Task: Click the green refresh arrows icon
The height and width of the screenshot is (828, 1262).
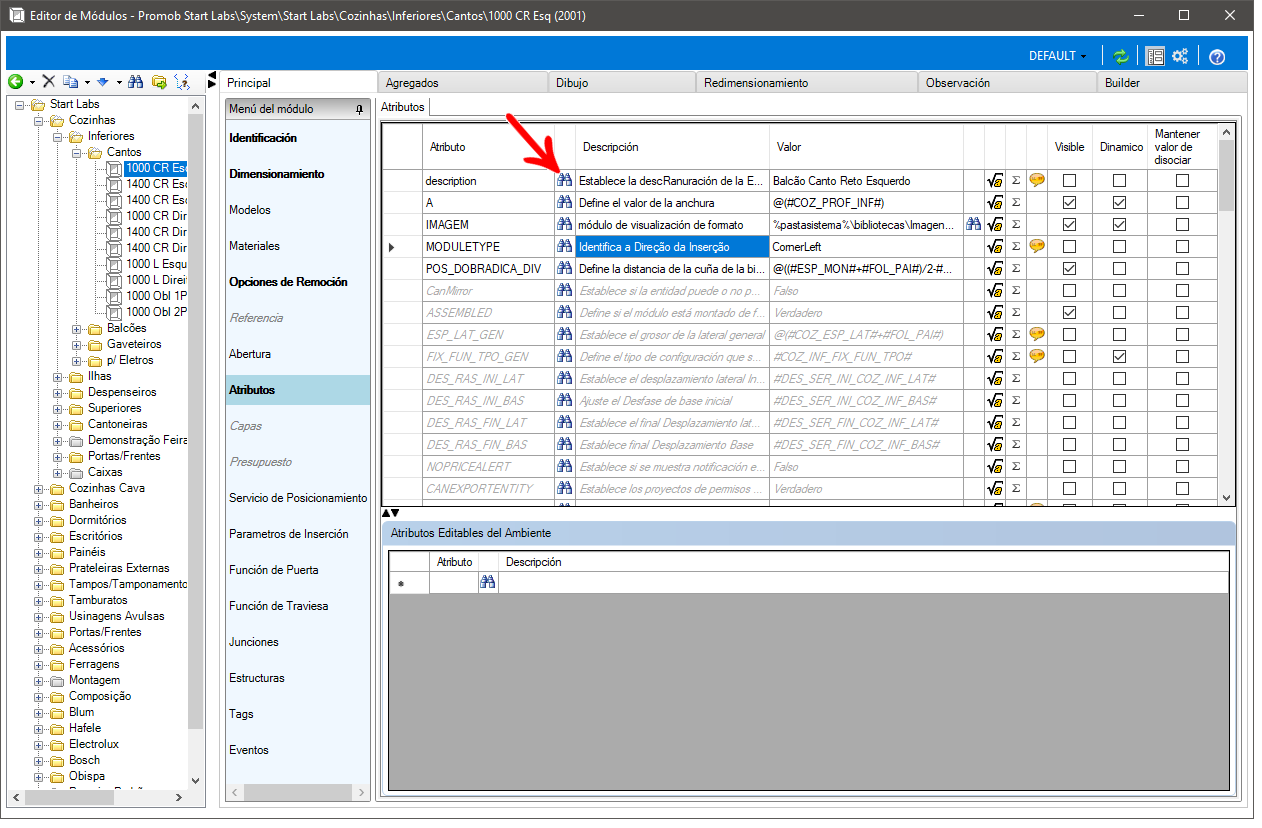Action: point(1121,56)
